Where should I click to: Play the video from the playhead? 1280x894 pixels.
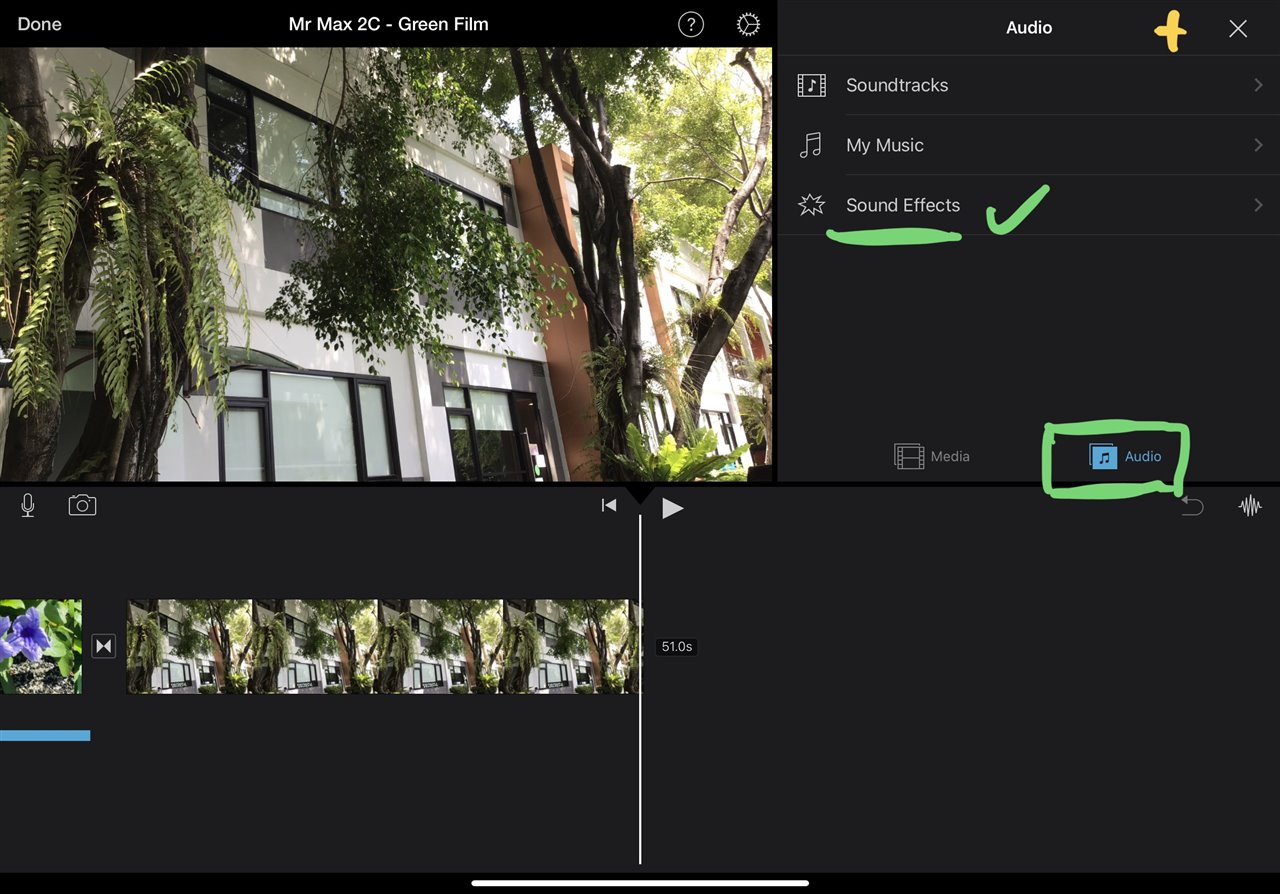(673, 508)
